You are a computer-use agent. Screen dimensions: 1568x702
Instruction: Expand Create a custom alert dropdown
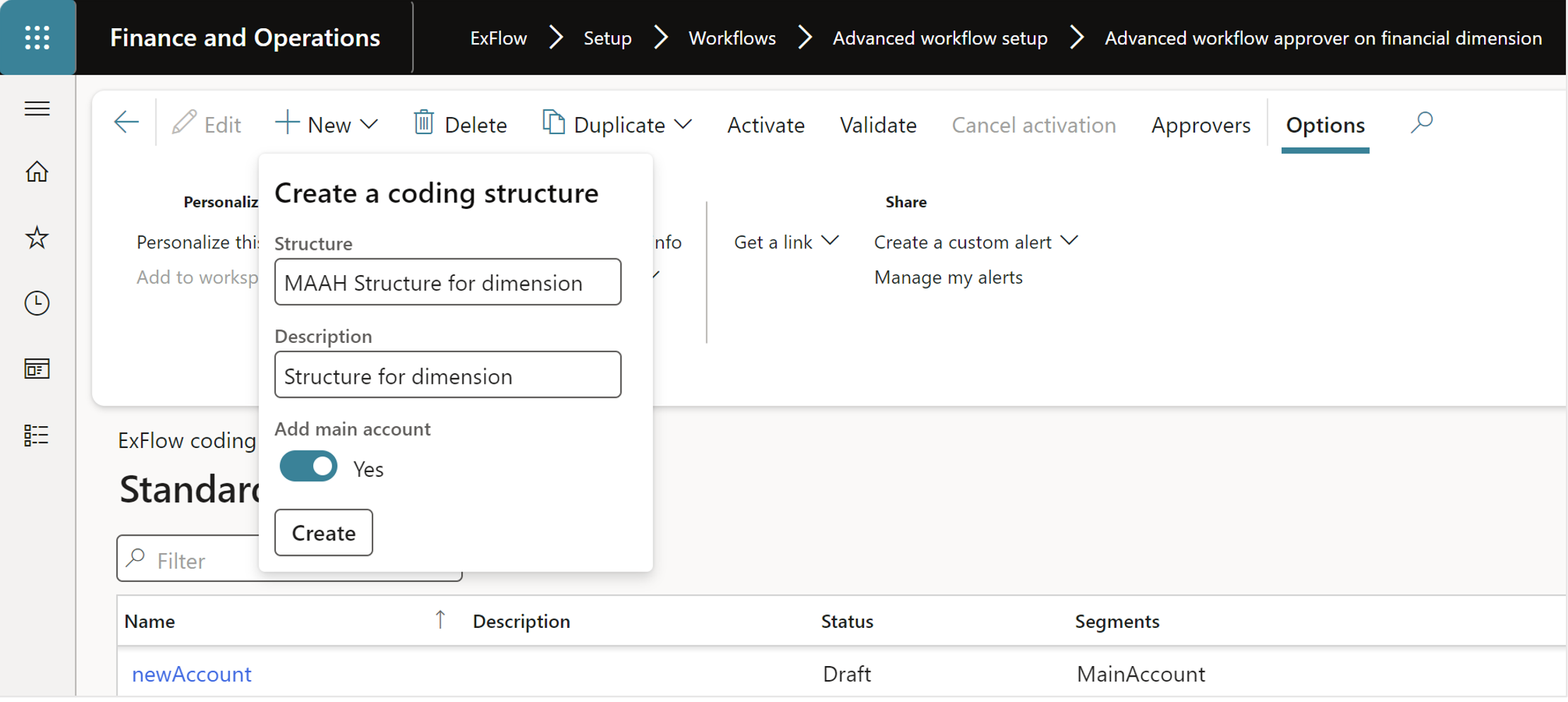(976, 242)
